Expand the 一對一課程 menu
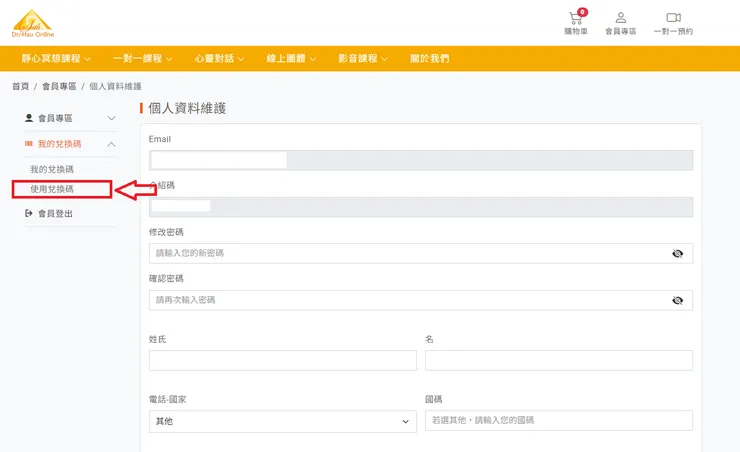Viewport: 740px width, 452px height. [143, 59]
